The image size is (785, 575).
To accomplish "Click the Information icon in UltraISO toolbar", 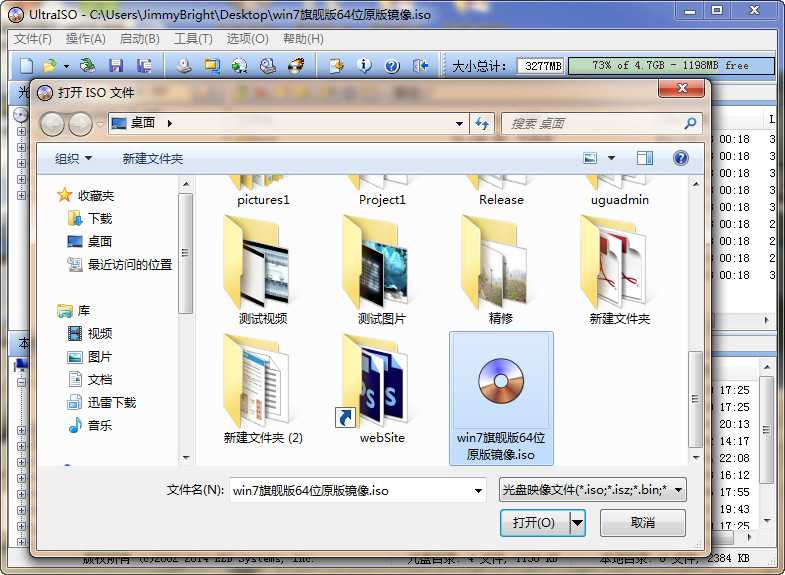I will pyautogui.click(x=365, y=66).
